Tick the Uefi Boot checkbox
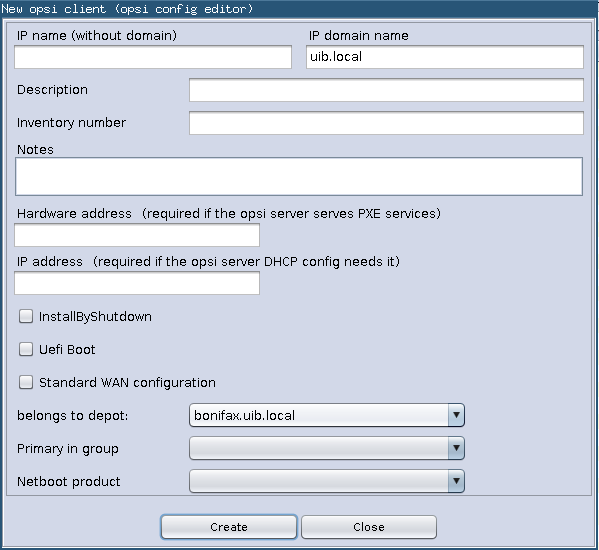Image resolution: width=599 pixels, height=550 pixels. click(x=26, y=349)
